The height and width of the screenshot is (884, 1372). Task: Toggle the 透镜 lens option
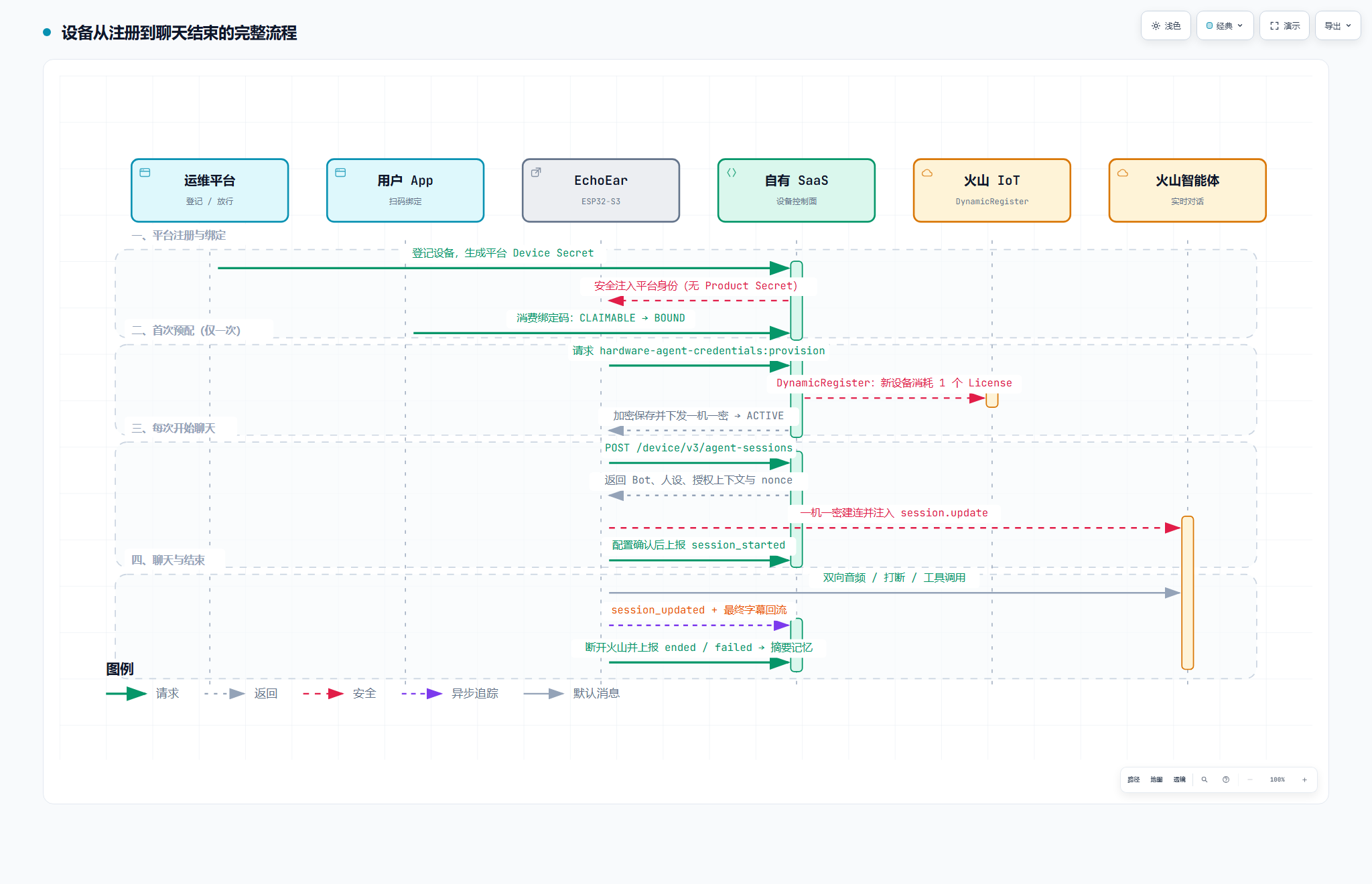1179,780
